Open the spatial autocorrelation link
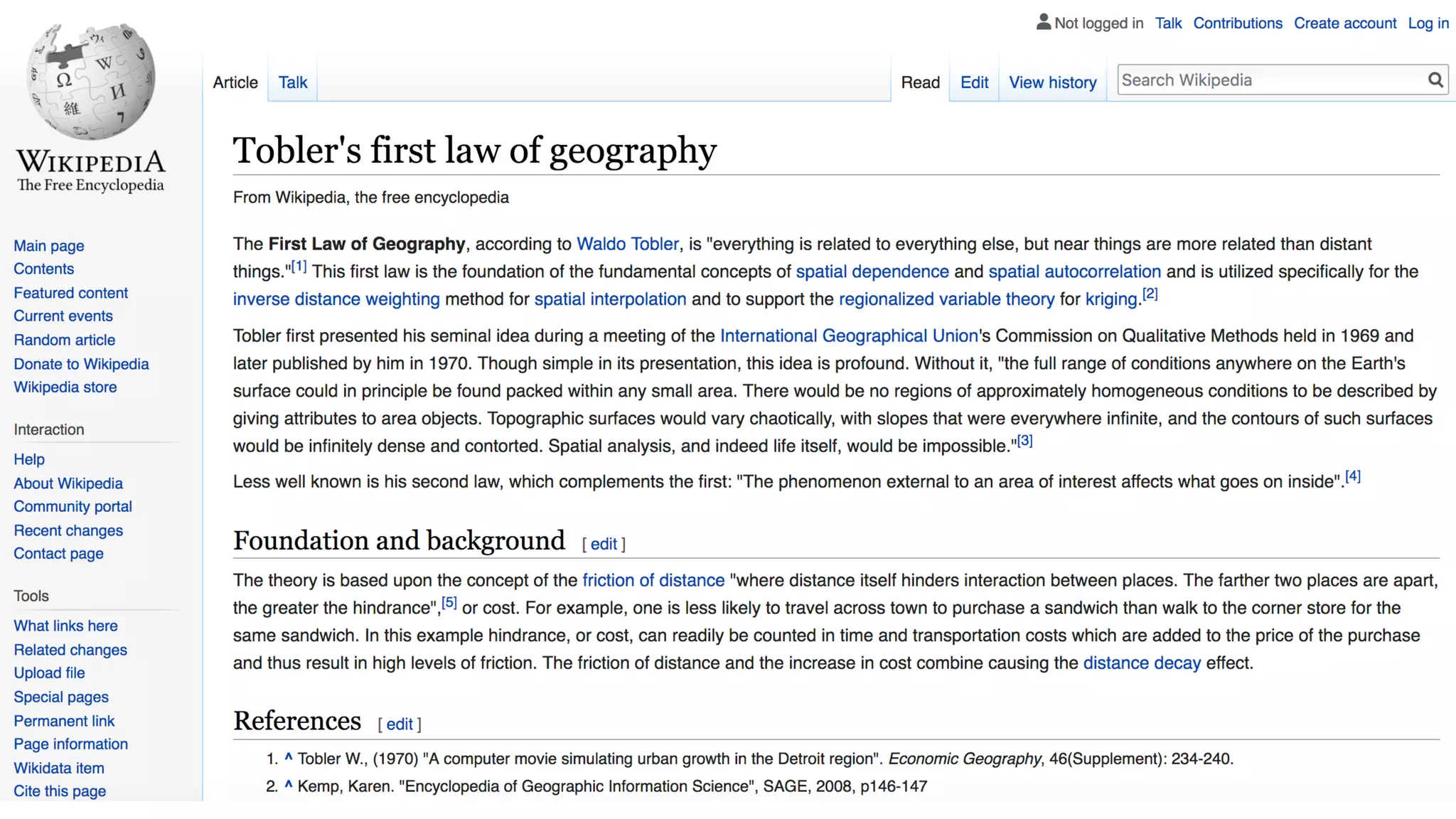Viewport: 1456px width, 819px height. (1074, 272)
